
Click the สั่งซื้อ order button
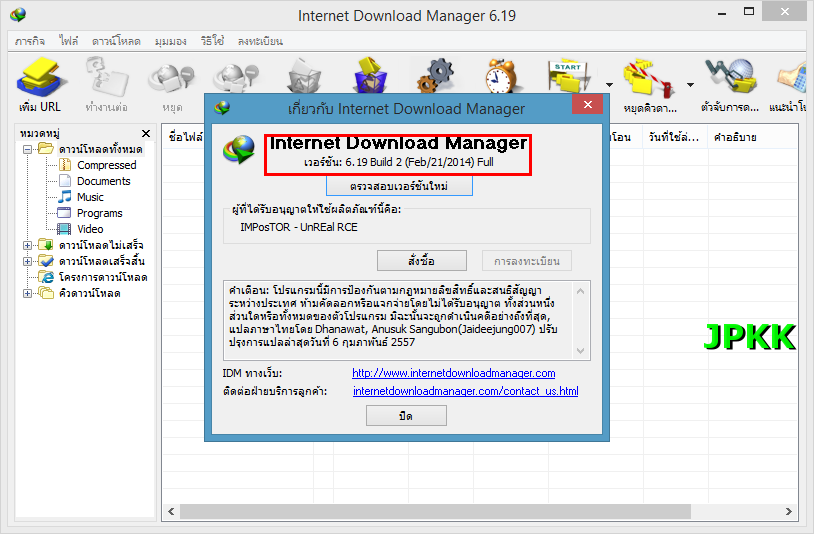pyautogui.click(x=422, y=261)
